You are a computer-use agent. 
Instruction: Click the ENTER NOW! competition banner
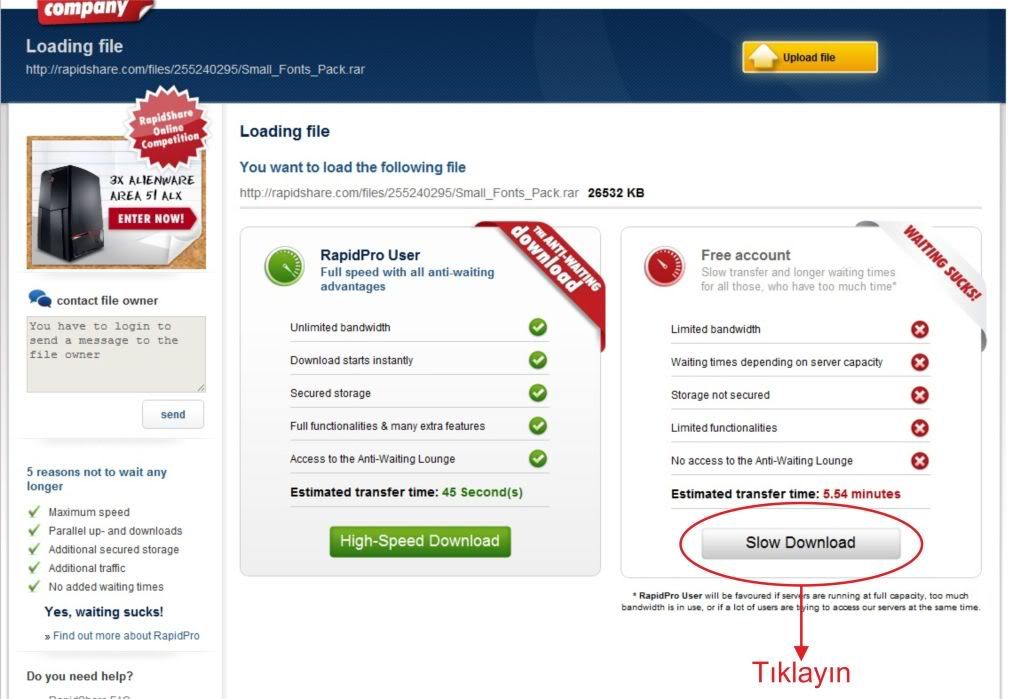[151, 219]
